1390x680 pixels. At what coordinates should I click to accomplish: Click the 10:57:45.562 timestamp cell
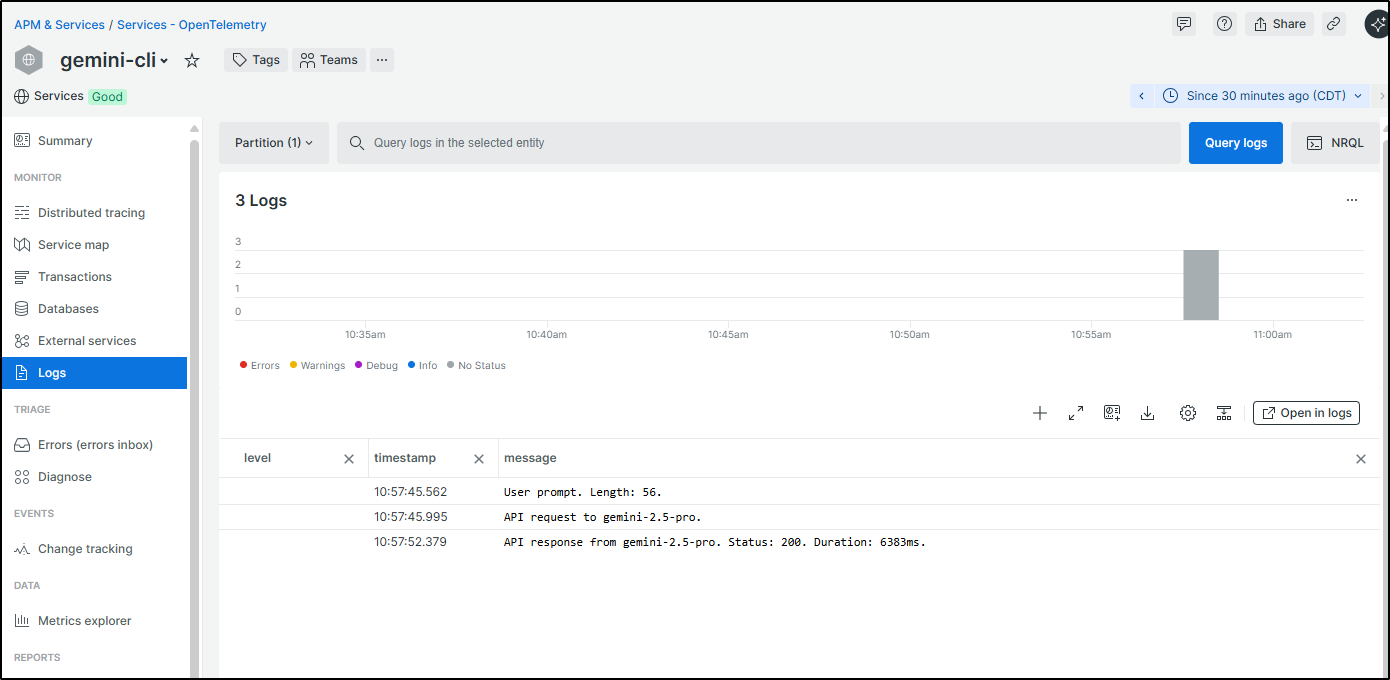tap(411, 492)
